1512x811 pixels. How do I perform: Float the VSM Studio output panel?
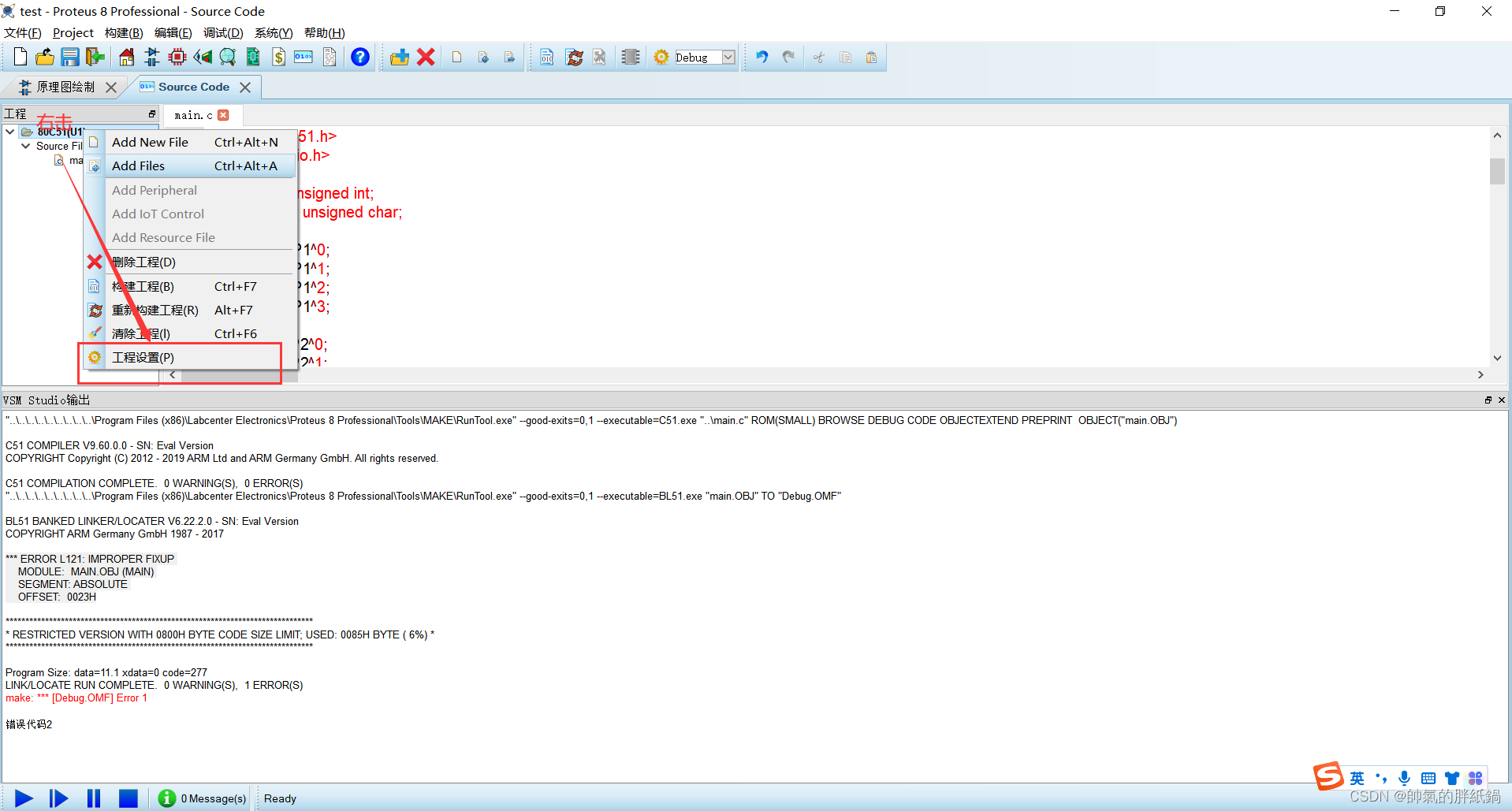pyautogui.click(x=1488, y=400)
